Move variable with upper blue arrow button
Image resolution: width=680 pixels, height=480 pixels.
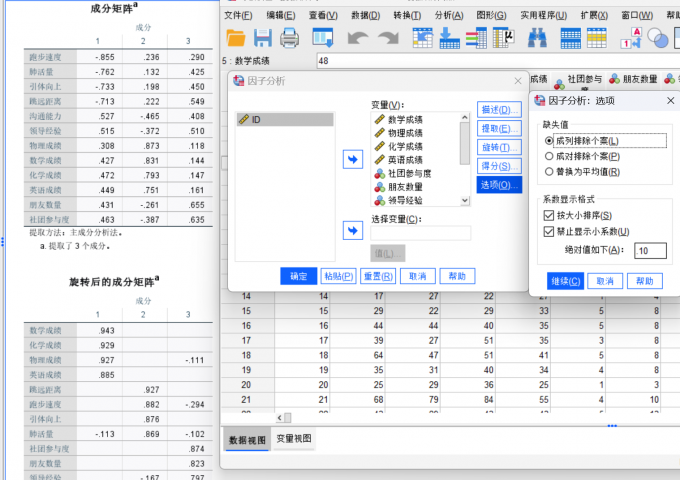(353, 160)
